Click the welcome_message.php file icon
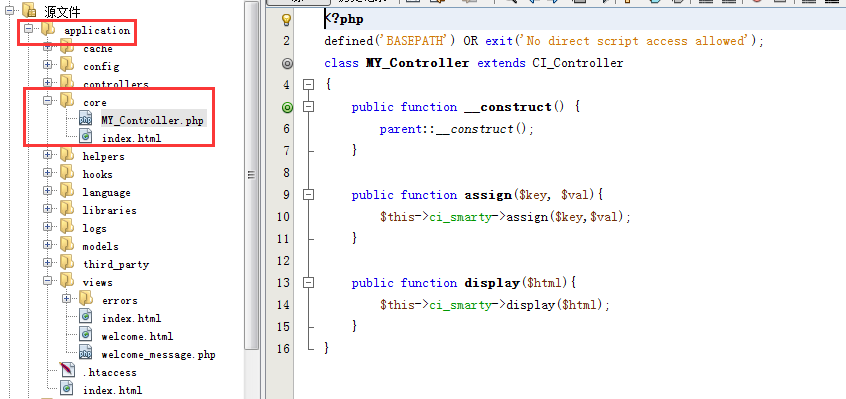846x399 pixels. pyautogui.click(x=86, y=354)
